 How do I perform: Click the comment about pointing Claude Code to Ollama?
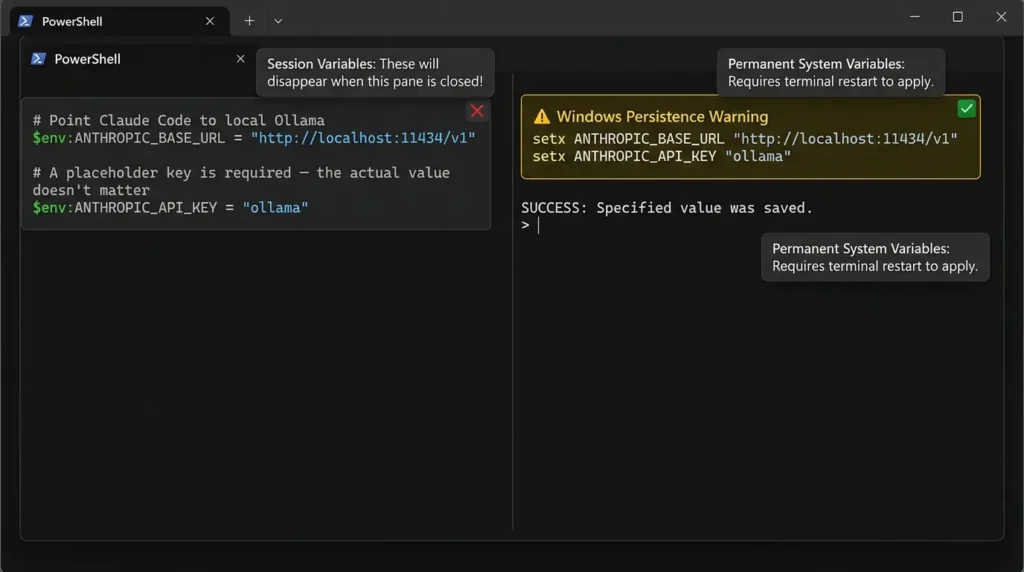click(179, 120)
